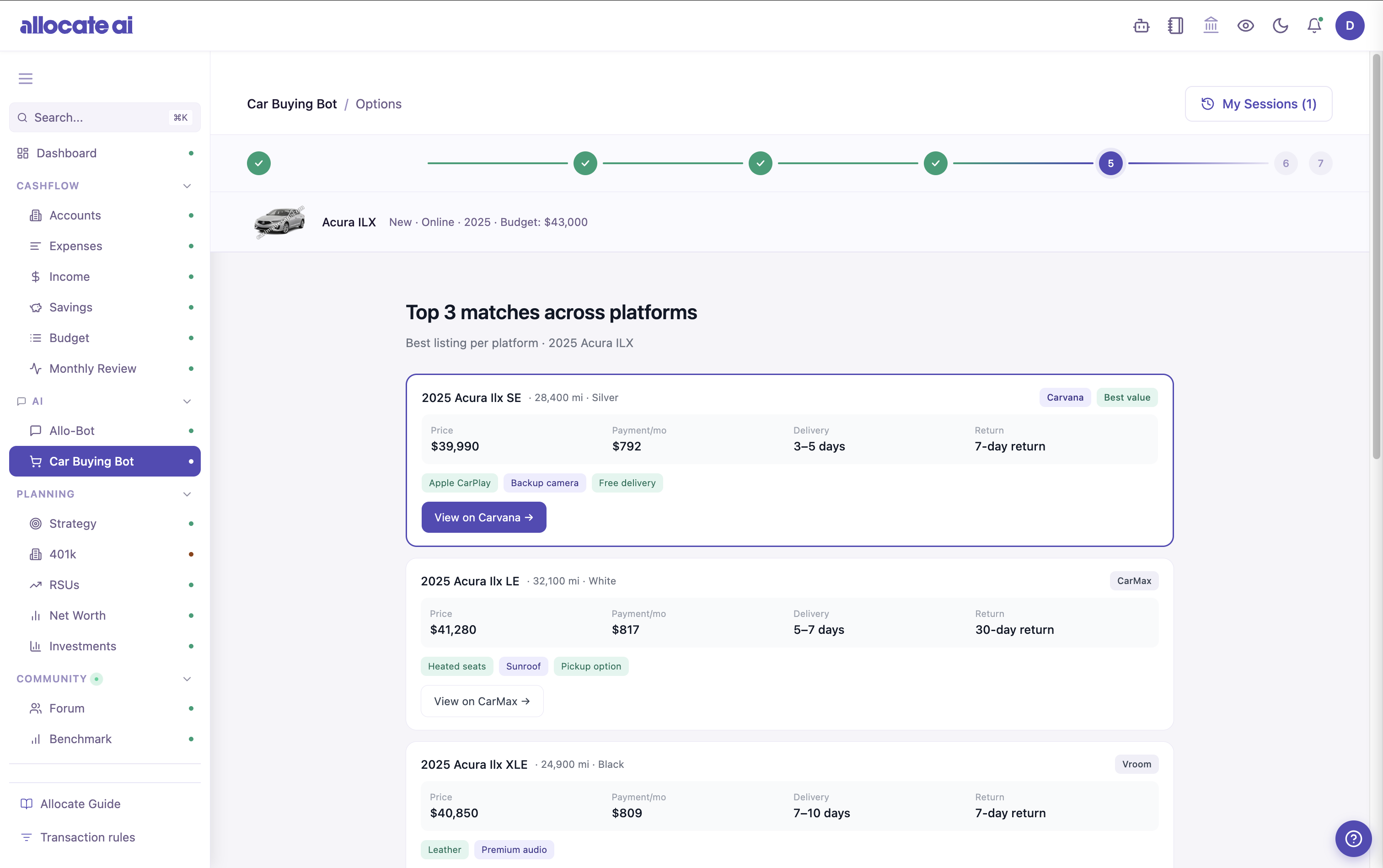Viewport: 1383px width, 868px height.
Task: Collapse the AI section chevron
Action: tap(187, 401)
